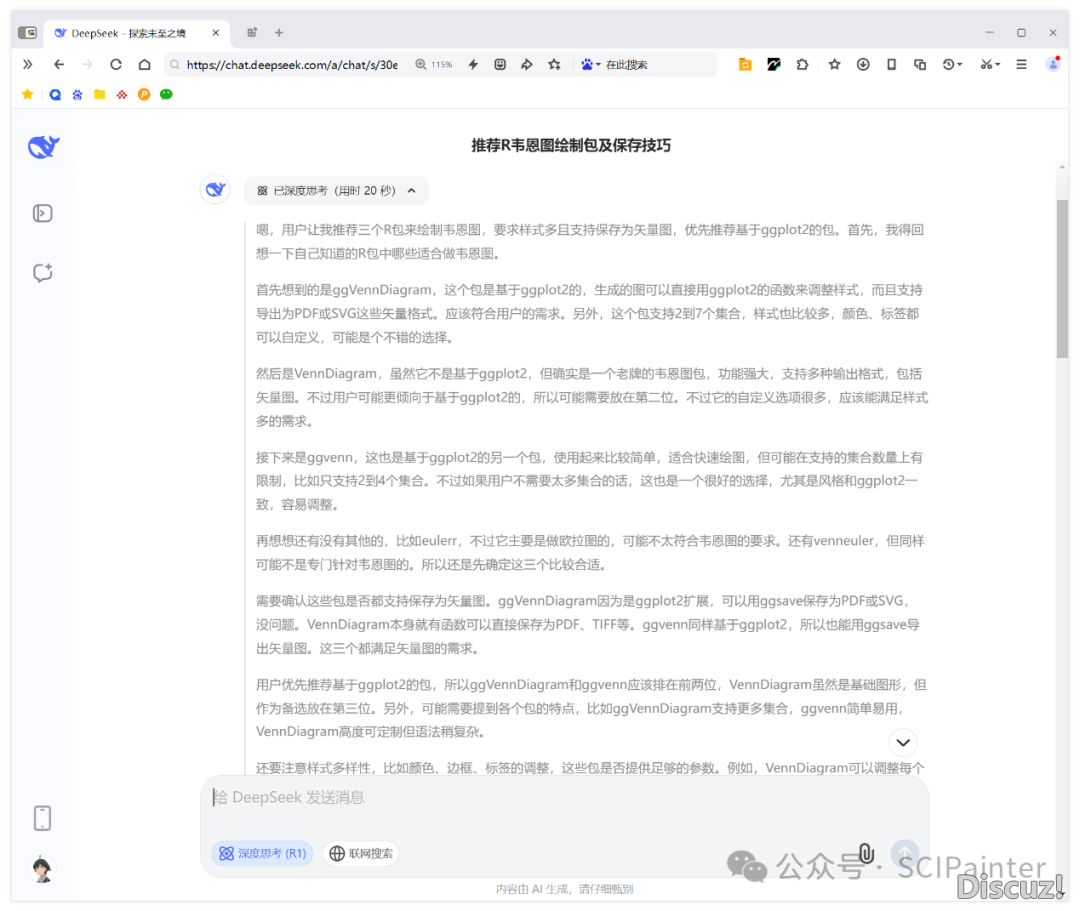Open the orange P bookmark

click(x=144, y=94)
